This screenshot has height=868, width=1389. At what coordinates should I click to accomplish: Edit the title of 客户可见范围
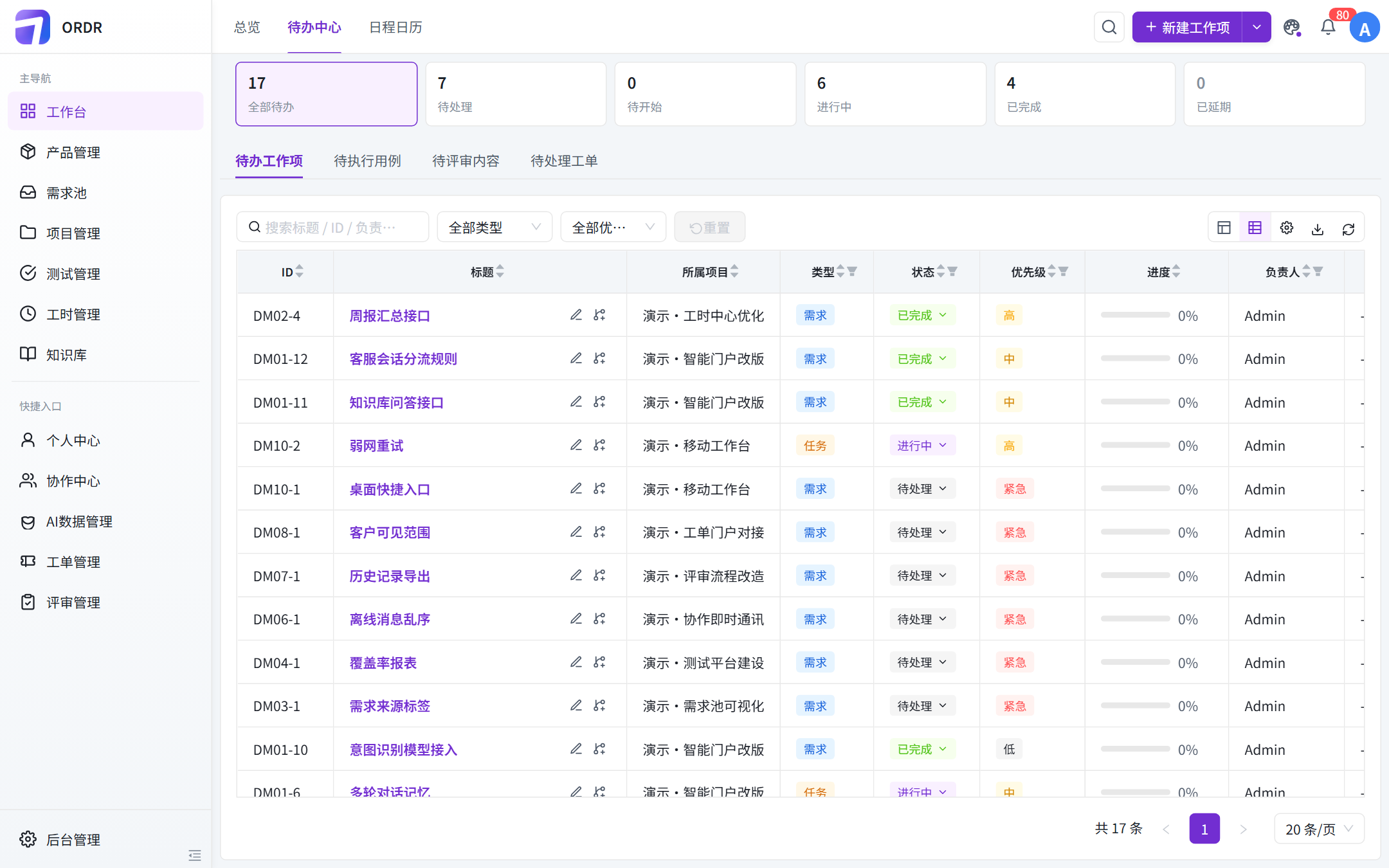coord(576,532)
